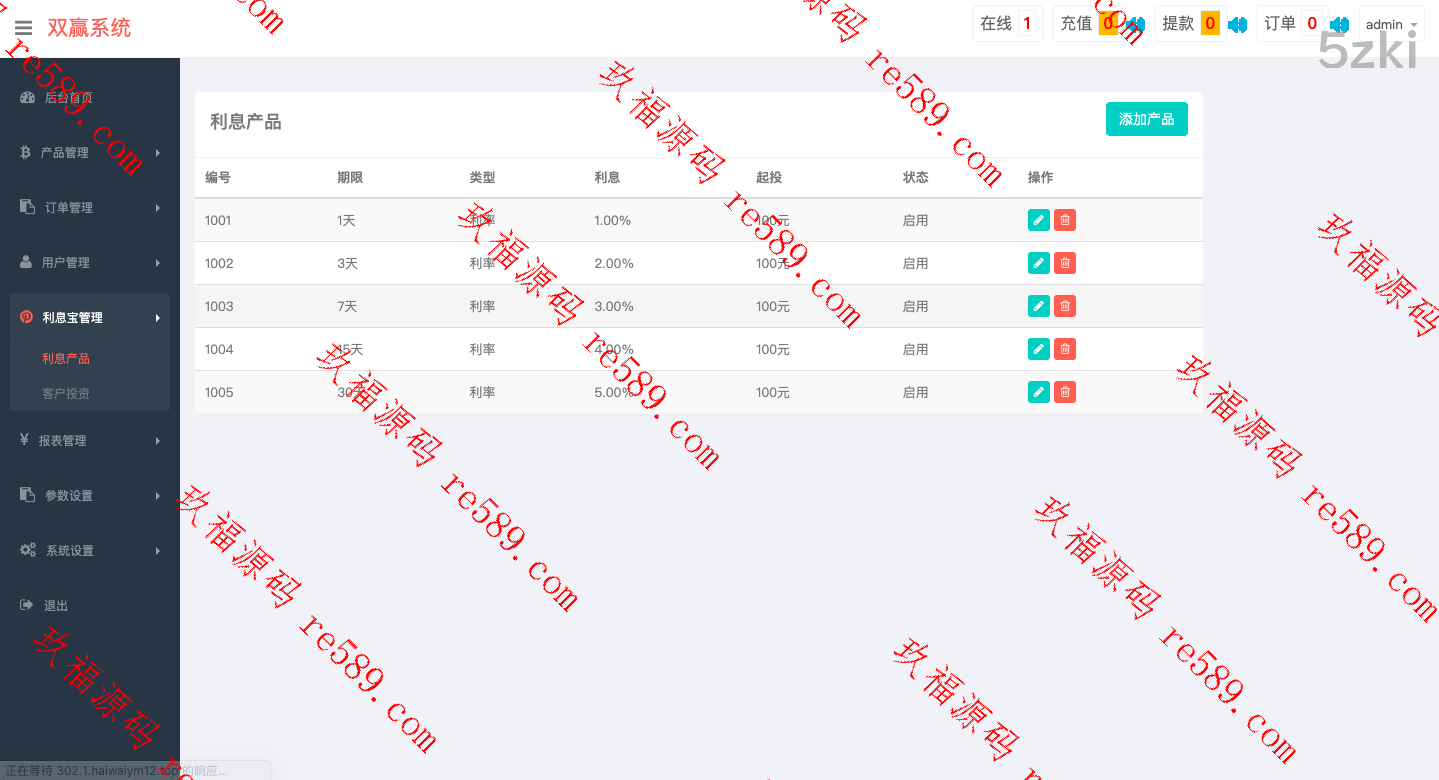Toggle the 提款 withdrawal sound speaker
Viewport: 1439px width, 780px height.
pyautogui.click(x=1238, y=25)
